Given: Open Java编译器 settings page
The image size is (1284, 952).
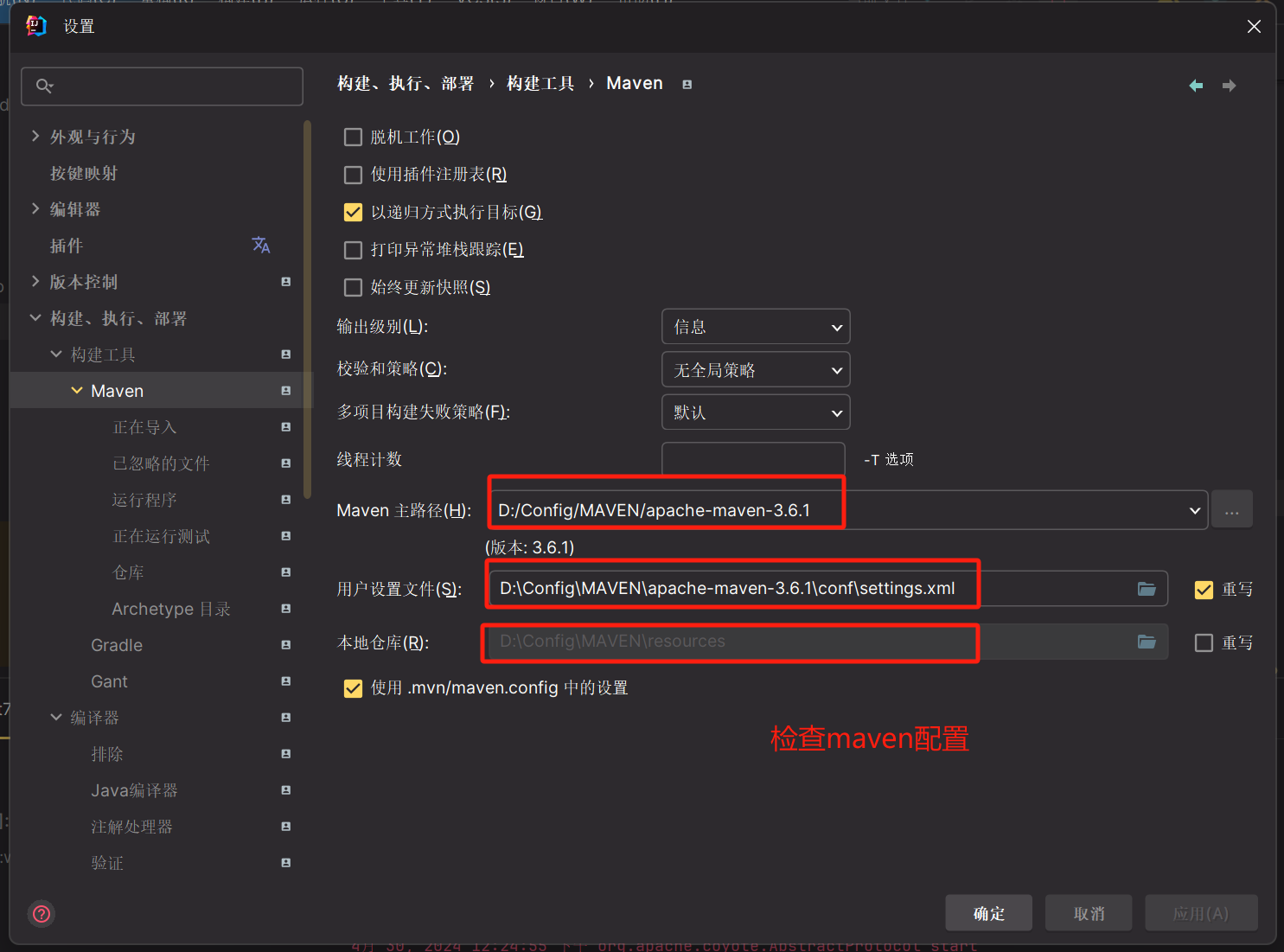Looking at the screenshot, I should pyautogui.click(x=134, y=790).
